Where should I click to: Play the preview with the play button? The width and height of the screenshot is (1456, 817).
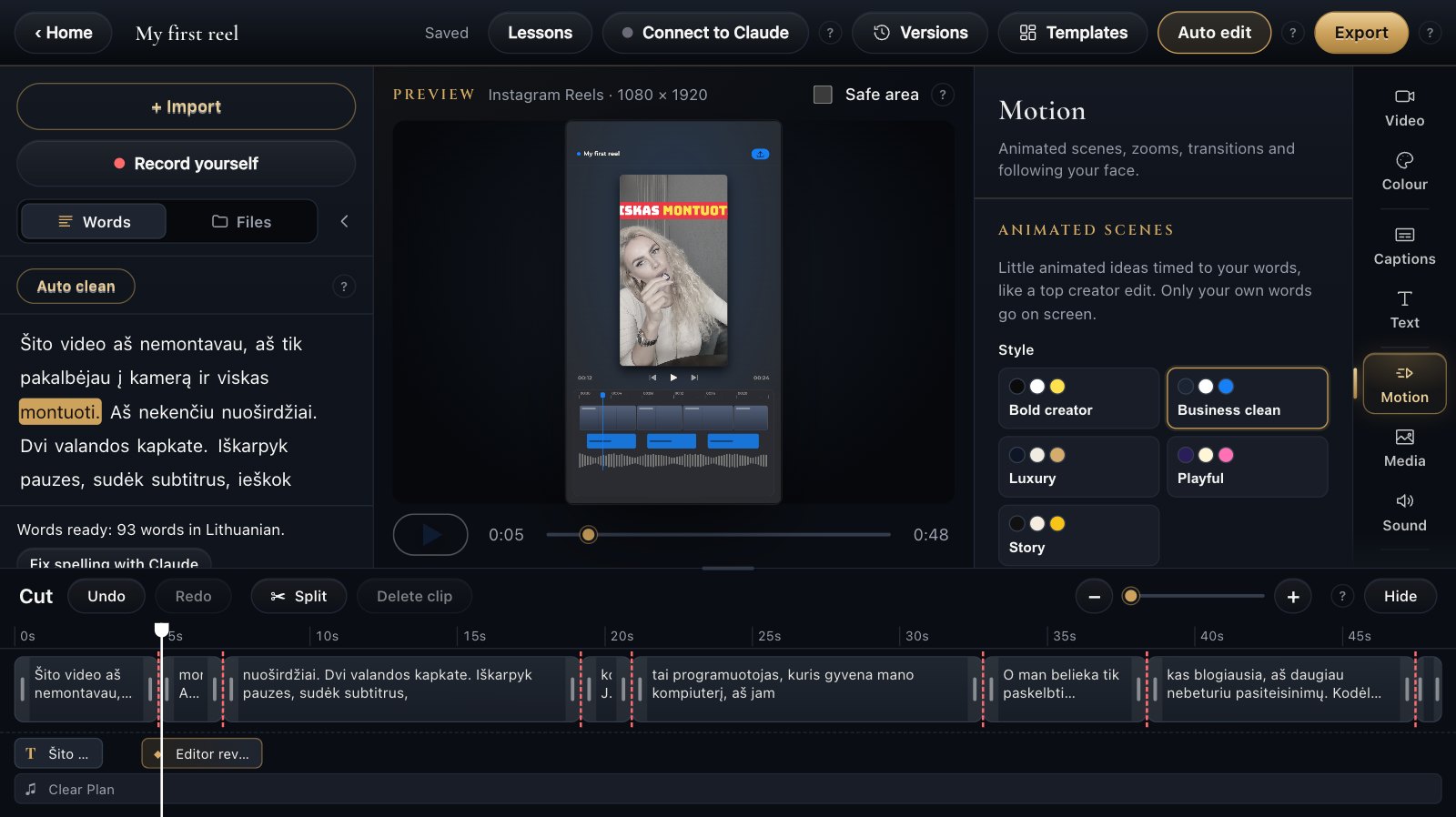tap(430, 535)
